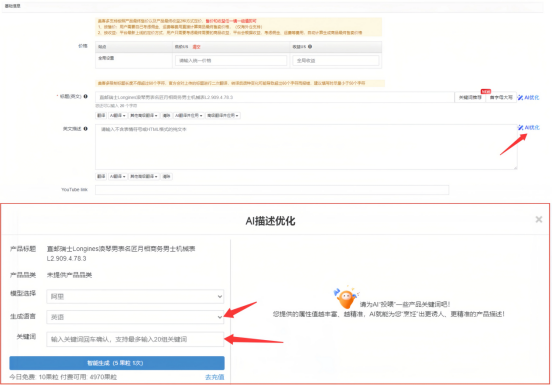Click the blue 智能生成 button
This screenshot has width=552, height=385.
[x=117, y=363]
